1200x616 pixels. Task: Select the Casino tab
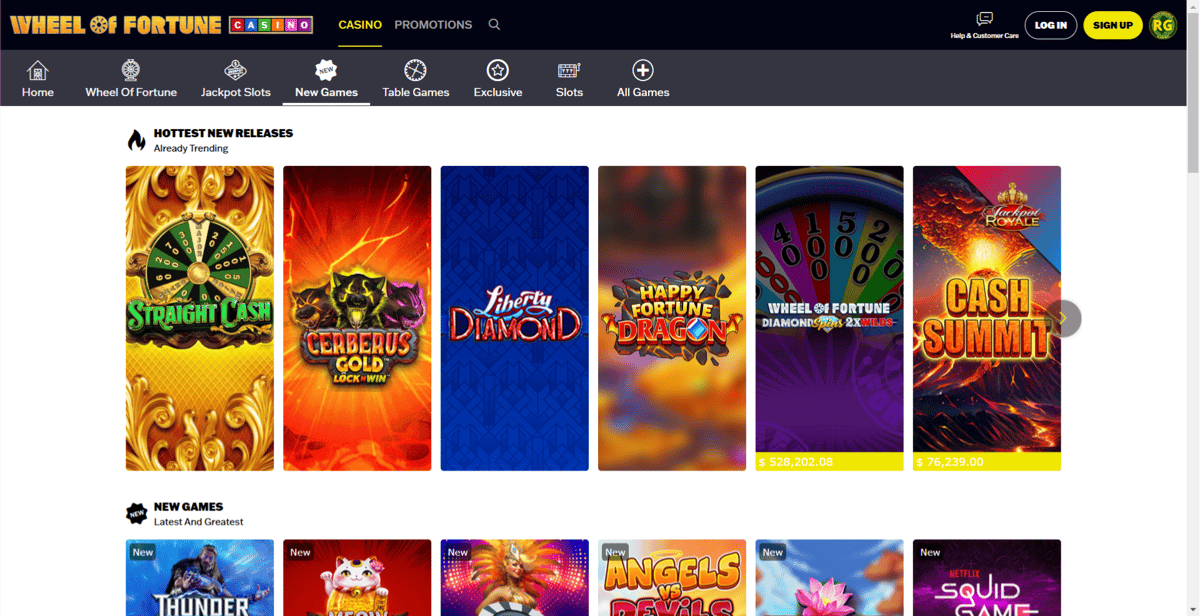click(x=360, y=25)
